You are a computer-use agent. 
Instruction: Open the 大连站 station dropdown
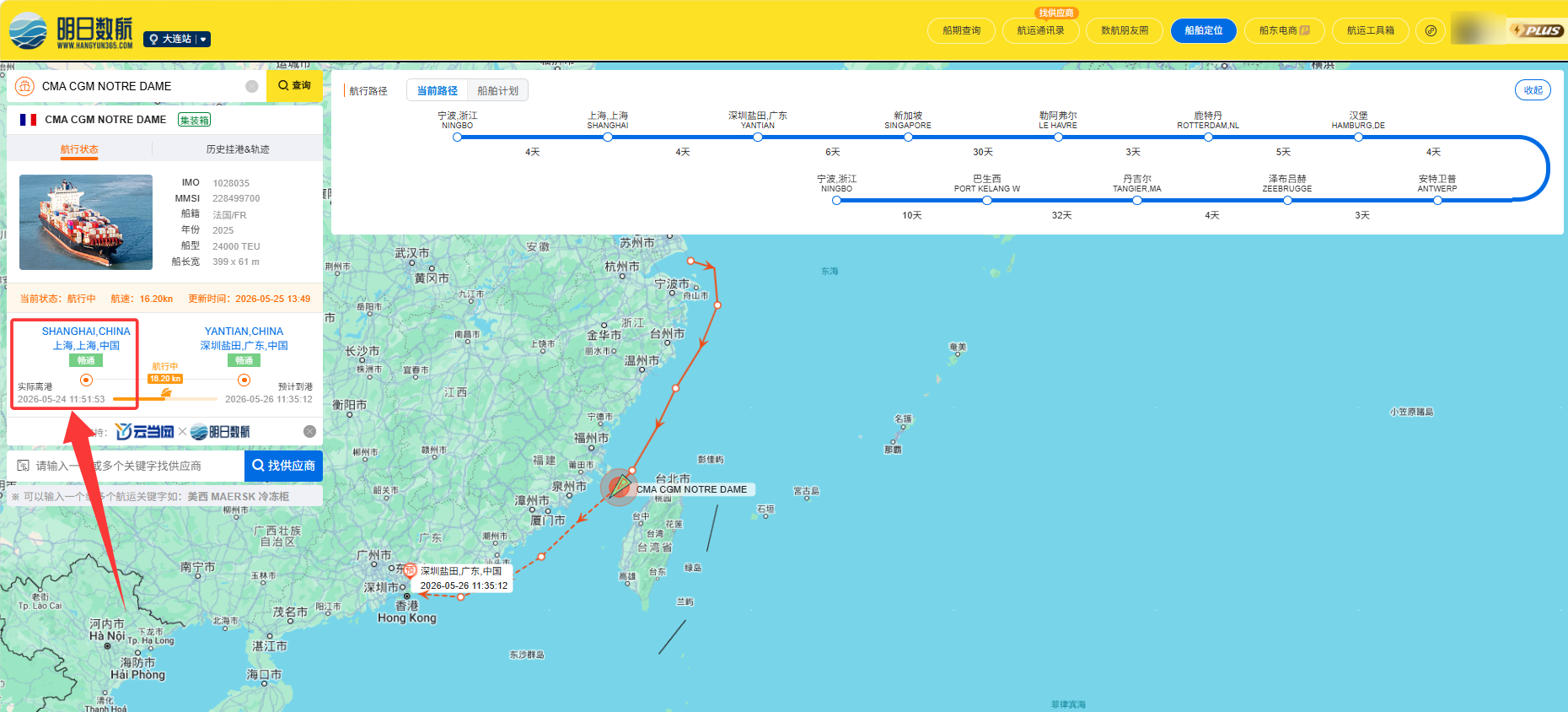pyautogui.click(x=177, y=39)
